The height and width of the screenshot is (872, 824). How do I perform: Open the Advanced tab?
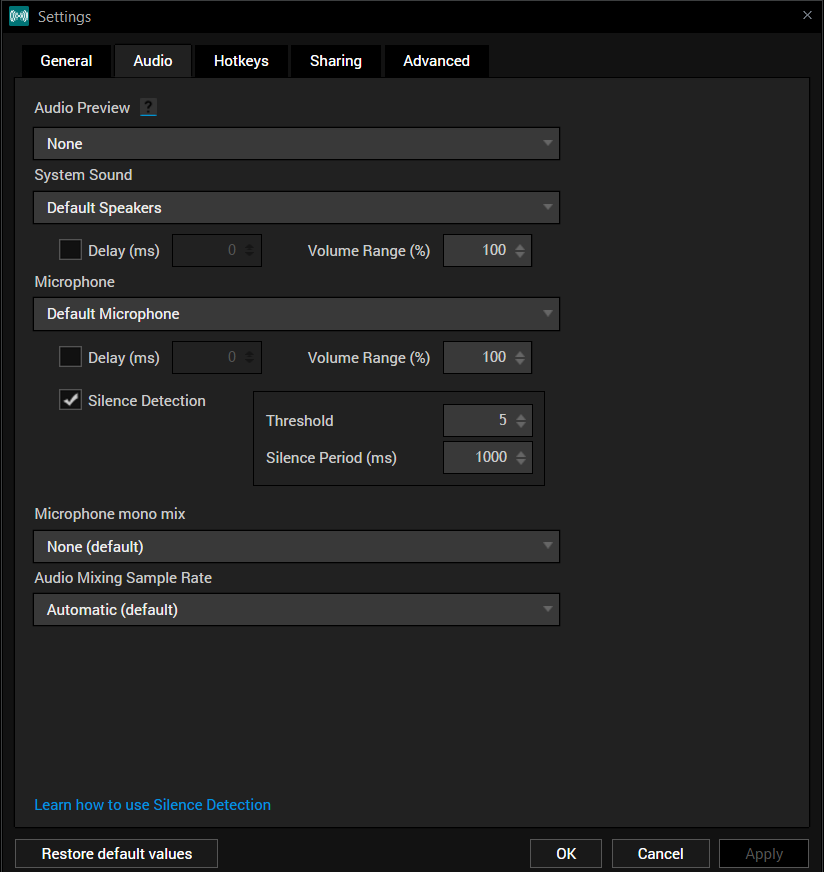pos(436,61)
